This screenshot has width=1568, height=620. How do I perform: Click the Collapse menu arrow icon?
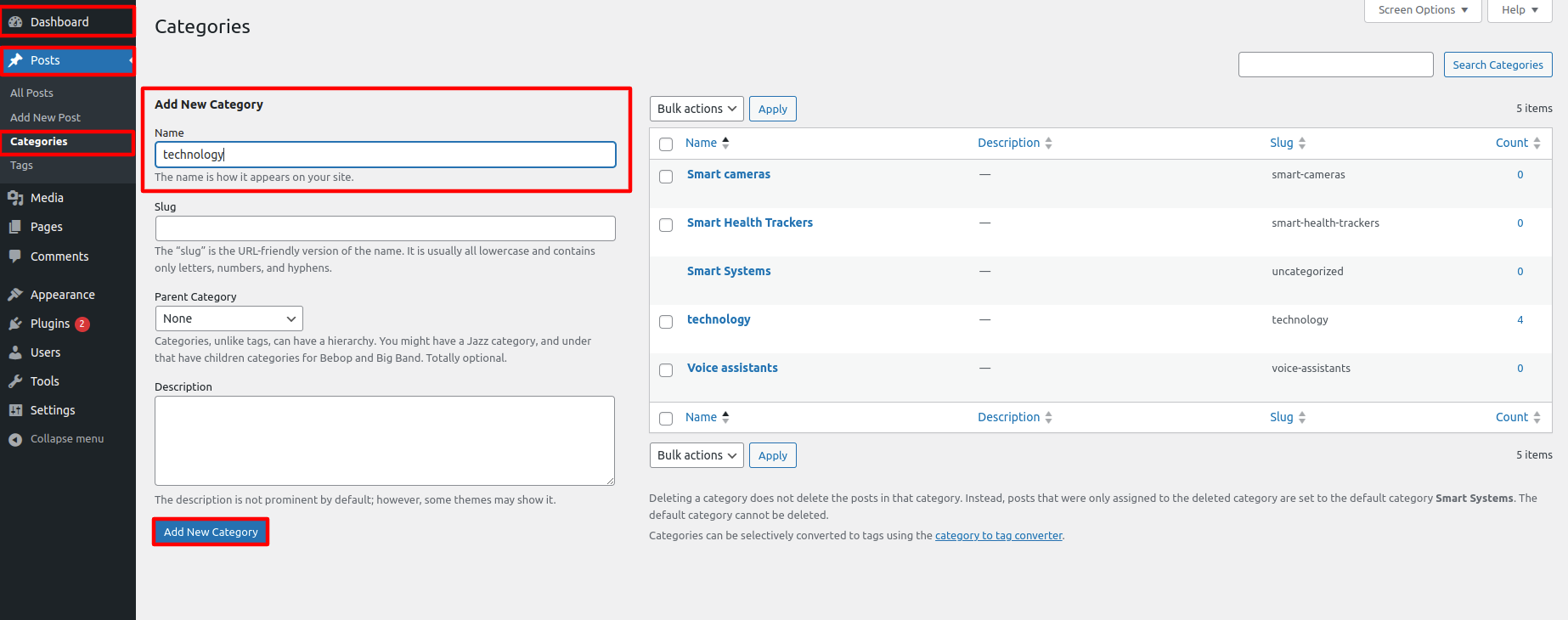(x=15, y=439)
